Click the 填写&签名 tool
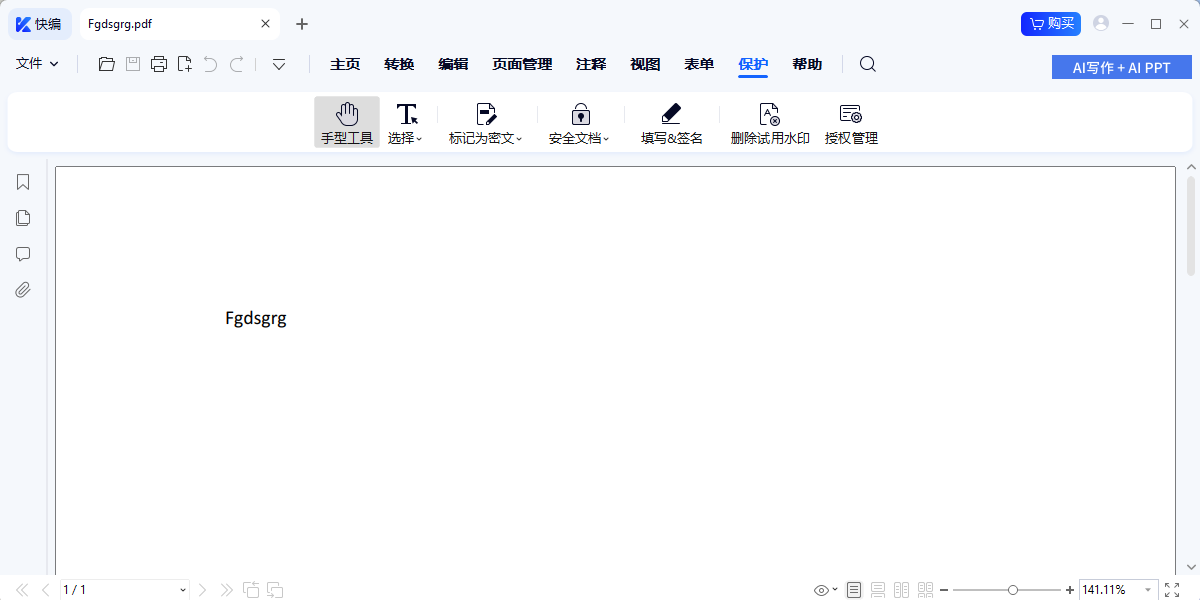This screenshot has height=600, width=1200. tap(672, 123)
